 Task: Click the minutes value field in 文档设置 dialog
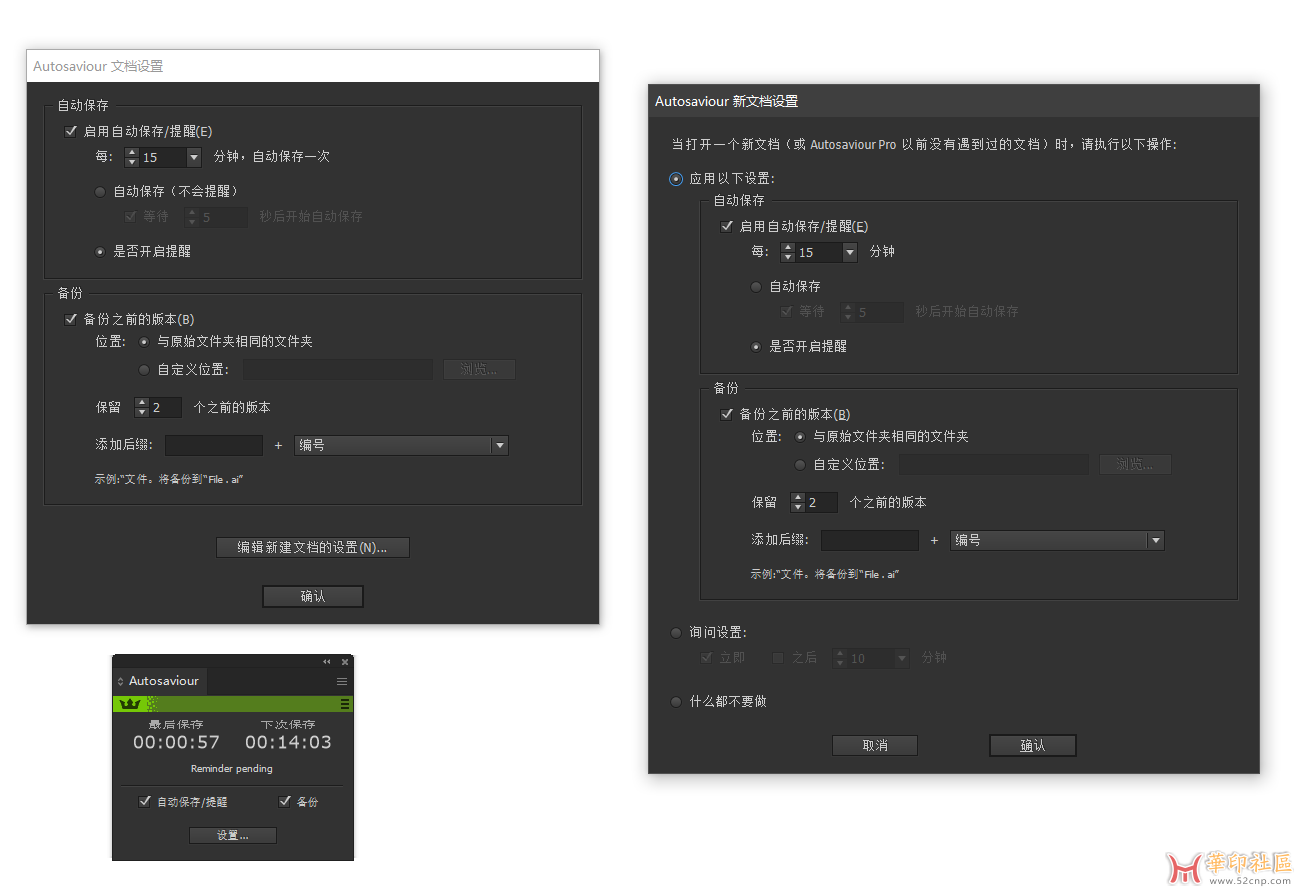163,157
